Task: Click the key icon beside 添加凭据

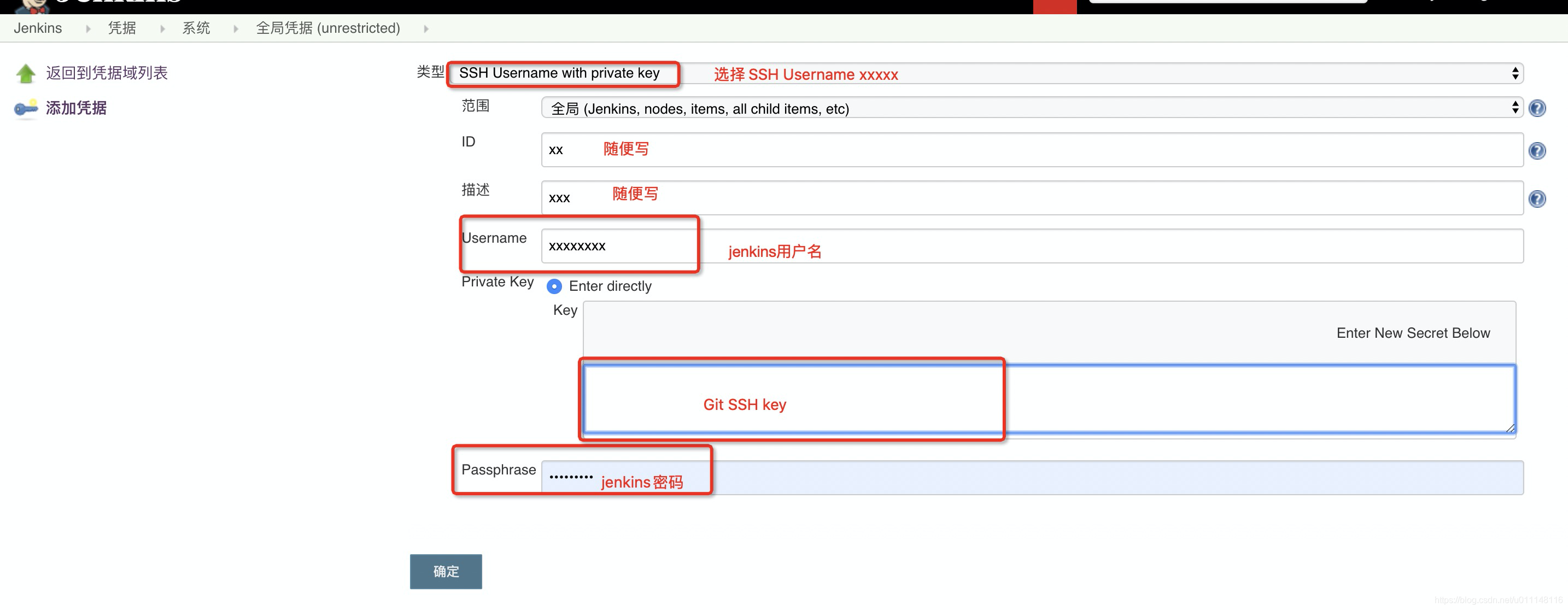Action: click(26, 109)
